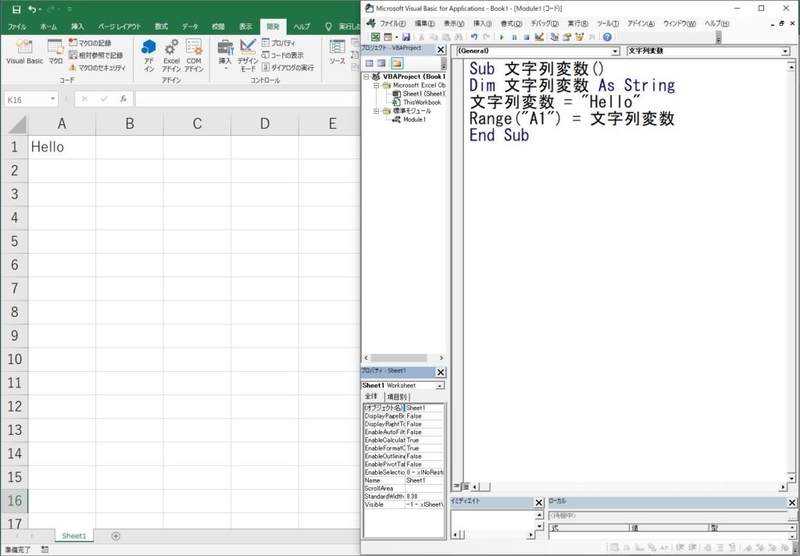Select column C header in Excel
This screenshot has height=556, width=800.
pos(197,123)
